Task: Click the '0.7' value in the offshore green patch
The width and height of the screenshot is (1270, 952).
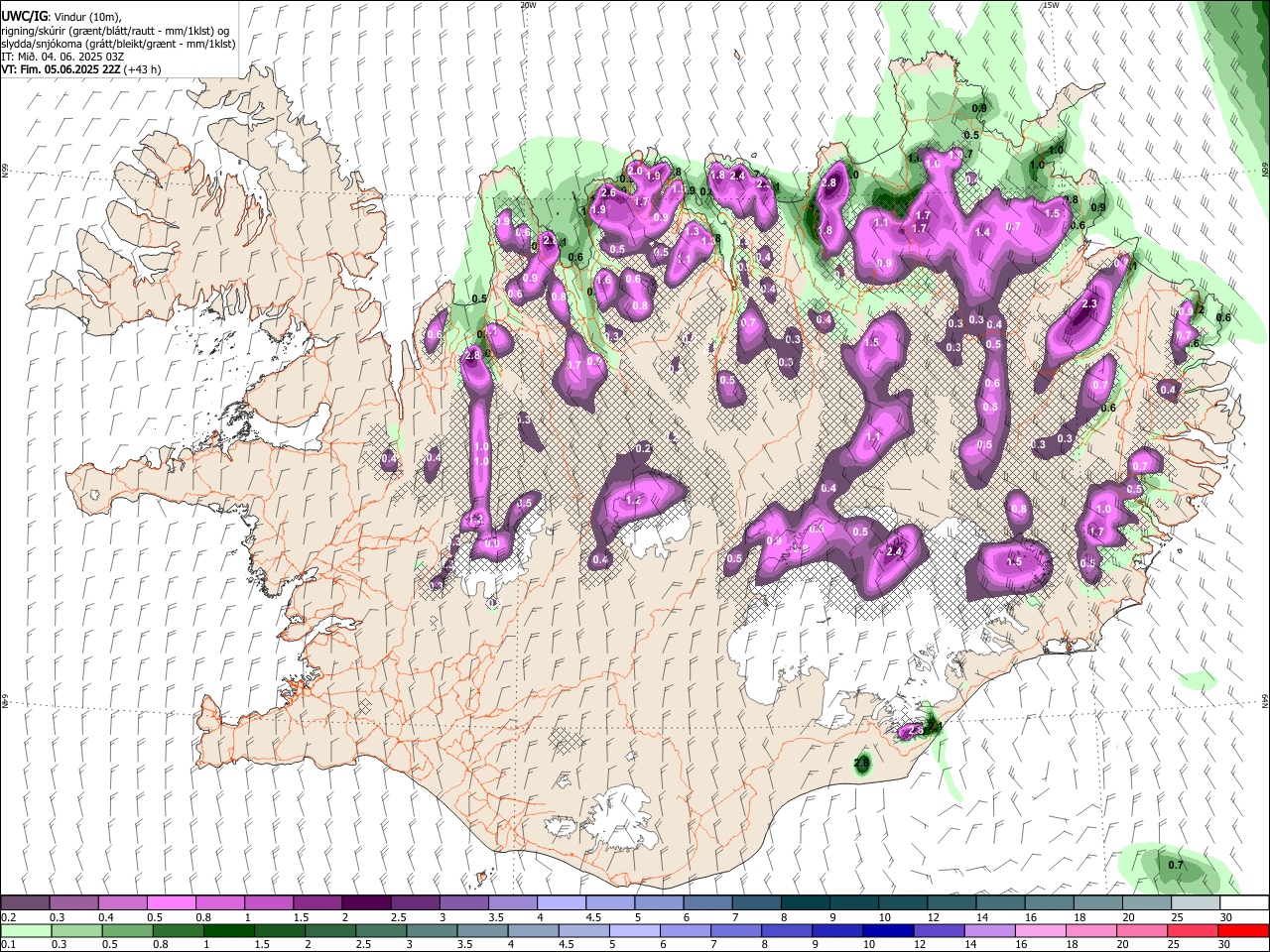Action: pyautogui.click(x=1176, y=865)
